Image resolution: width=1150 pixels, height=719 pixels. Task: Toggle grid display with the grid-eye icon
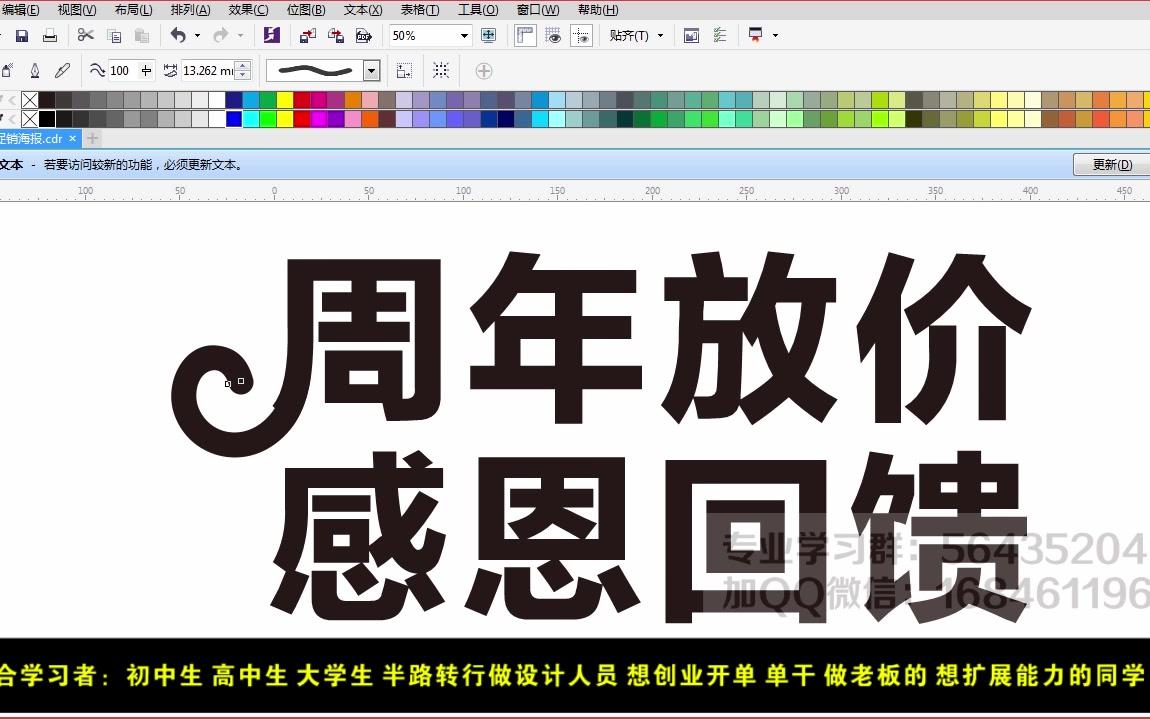pyautogui.click(x=553, y=35)
